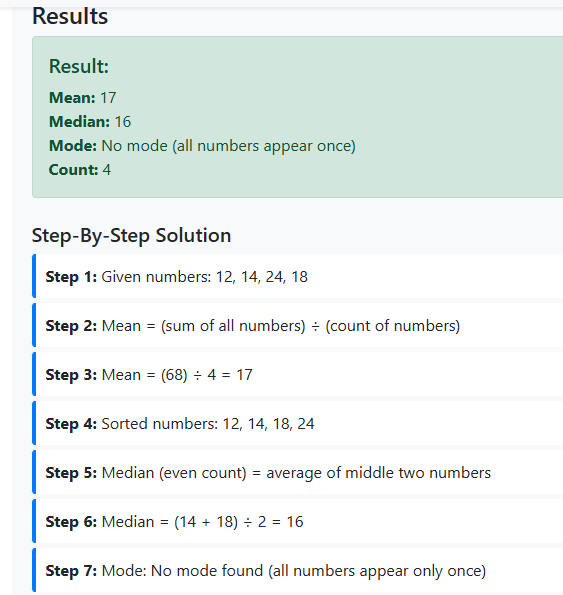563x595 pixels.
Task: Click the bold Mean label
Action: [x=72, y=98]
